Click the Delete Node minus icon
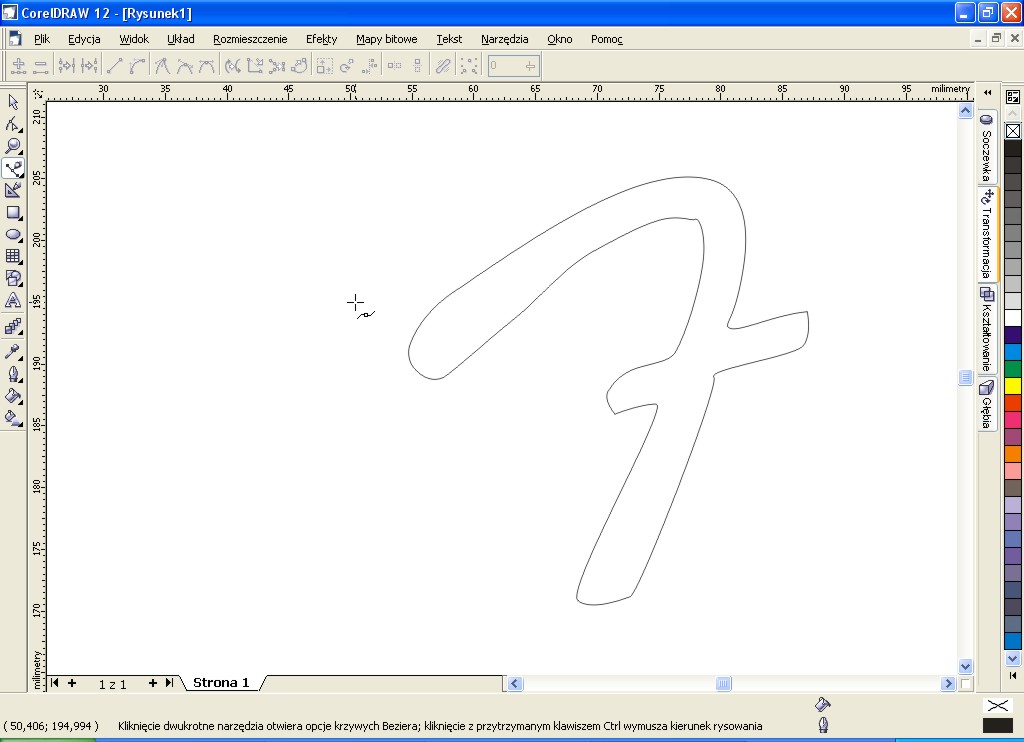 [41, 66]
